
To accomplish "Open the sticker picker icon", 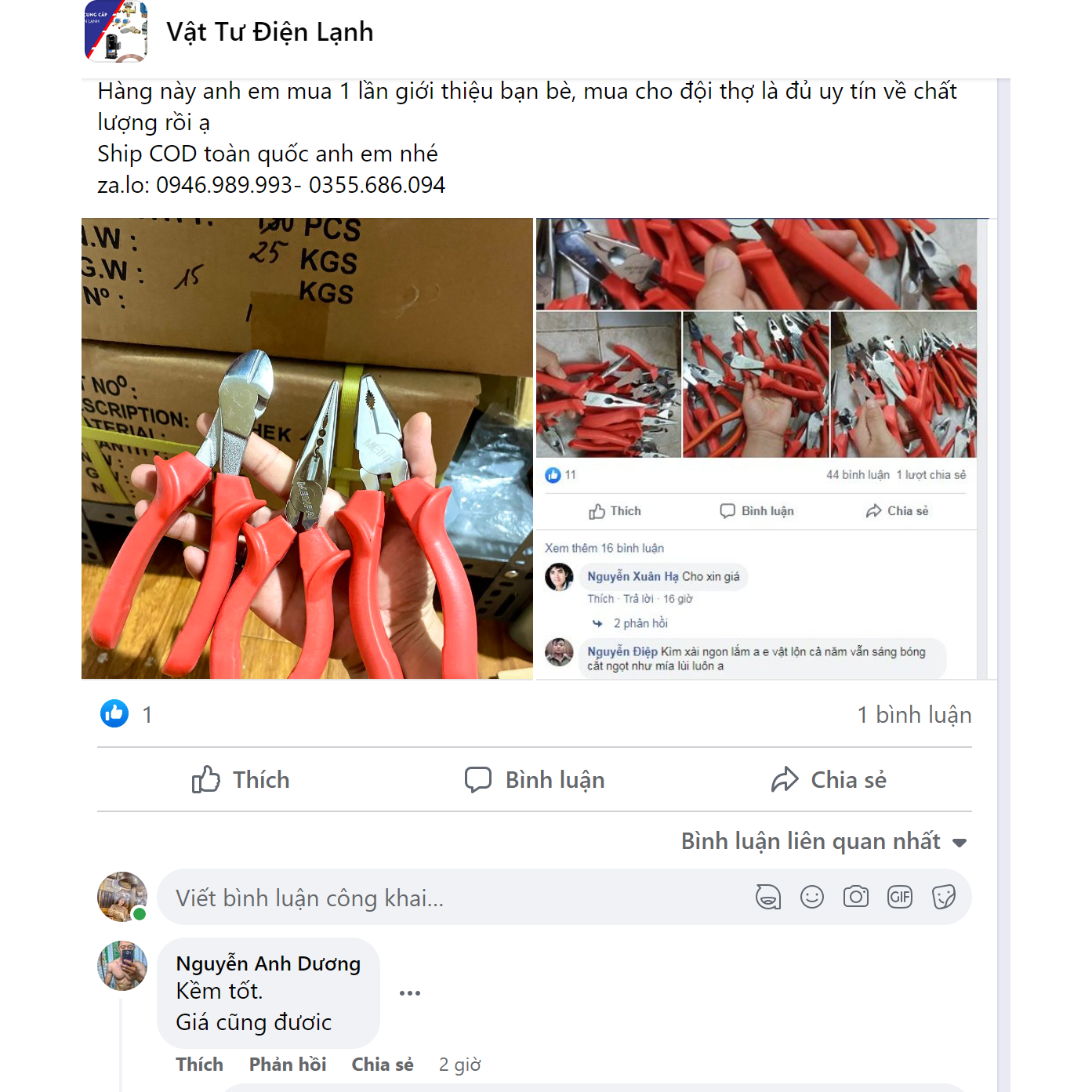I will tap(944, 897).
